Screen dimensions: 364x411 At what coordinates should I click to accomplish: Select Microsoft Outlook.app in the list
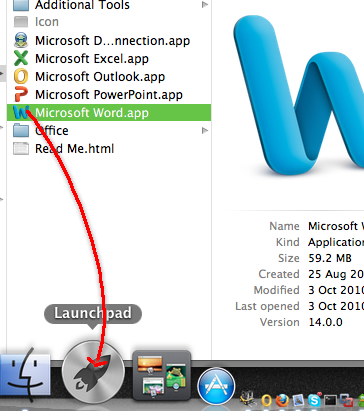pos(100,77)
